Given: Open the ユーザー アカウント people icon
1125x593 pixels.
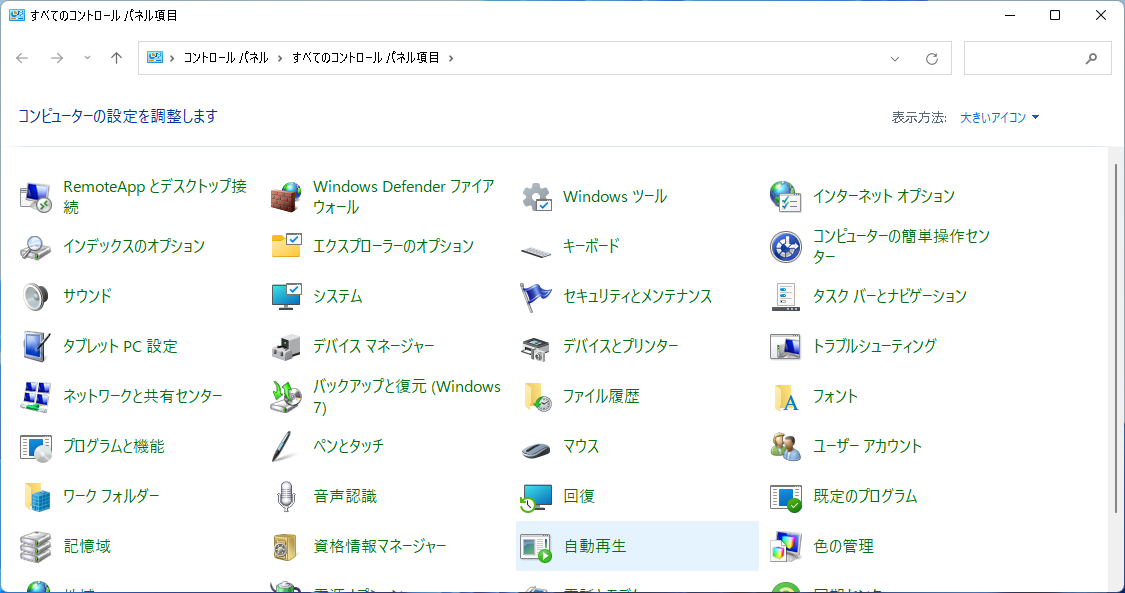Looking at the screenshot, I should [x=786, y=447].
